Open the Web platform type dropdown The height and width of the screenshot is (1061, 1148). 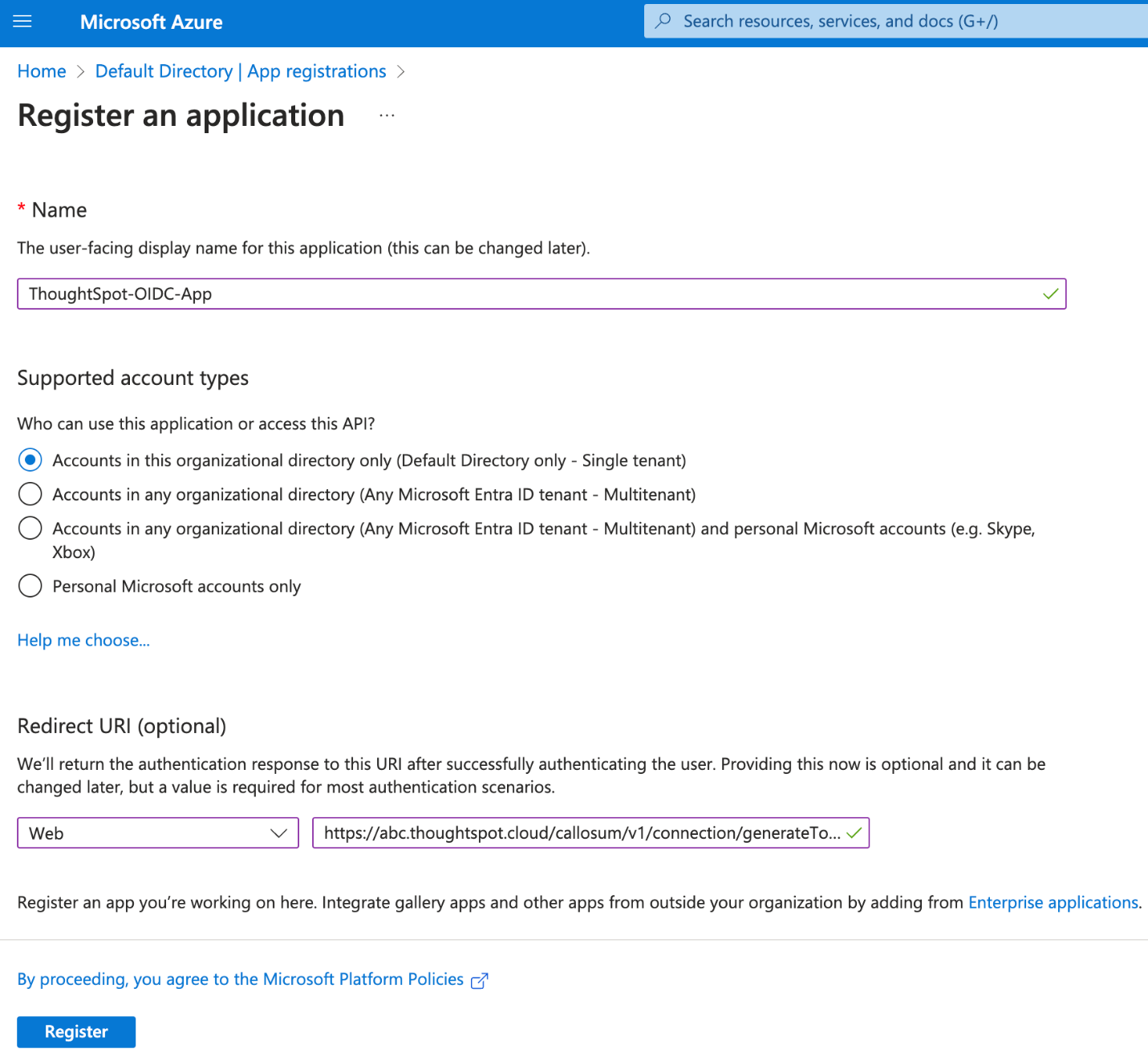pyautogui.click(x=158, y=833)
